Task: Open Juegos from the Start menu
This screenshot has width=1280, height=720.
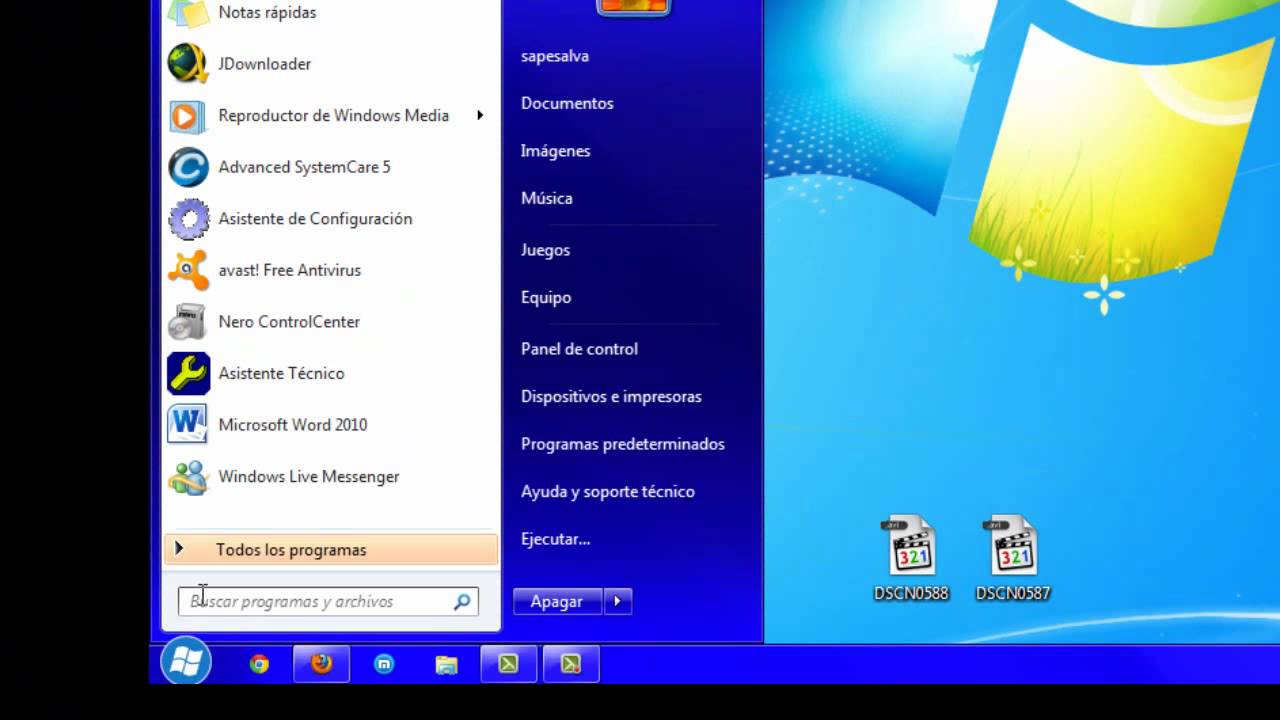Action: (x=545, y=250)
